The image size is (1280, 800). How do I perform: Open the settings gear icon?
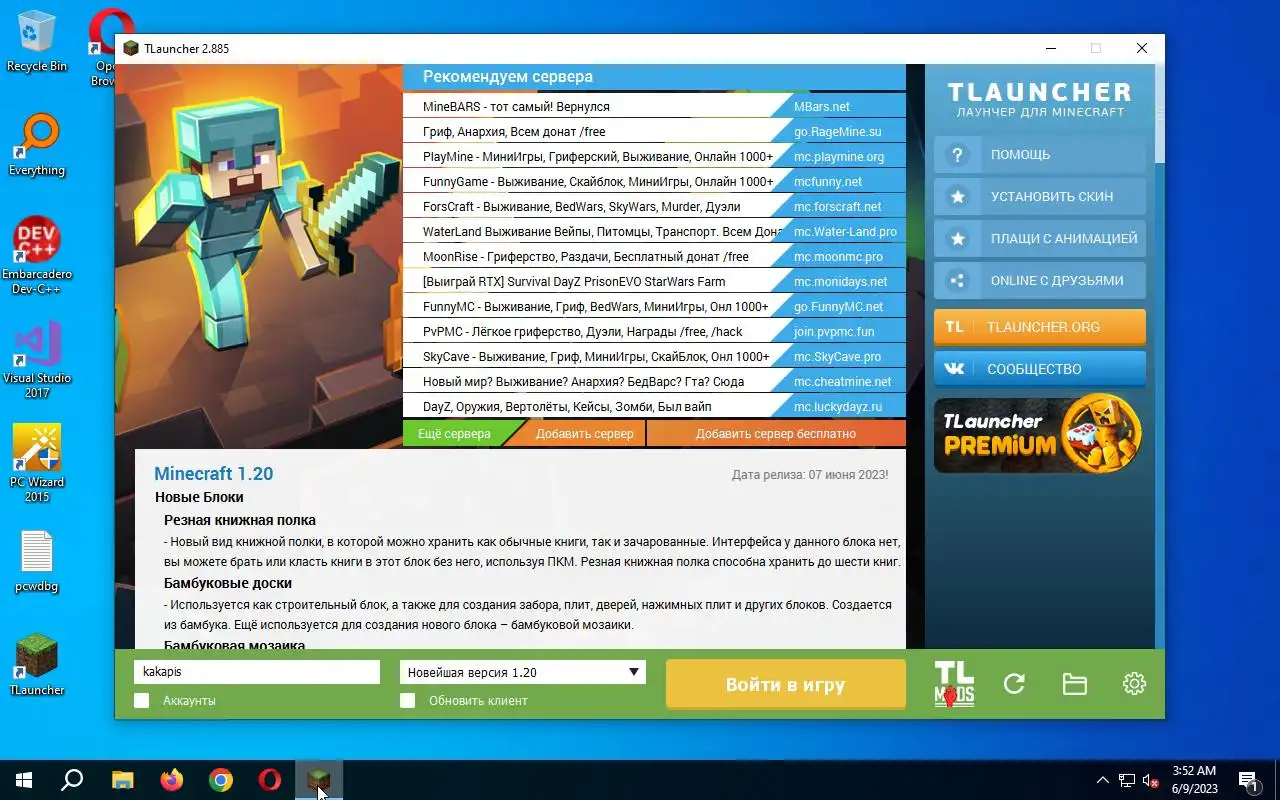(1134, 684)
